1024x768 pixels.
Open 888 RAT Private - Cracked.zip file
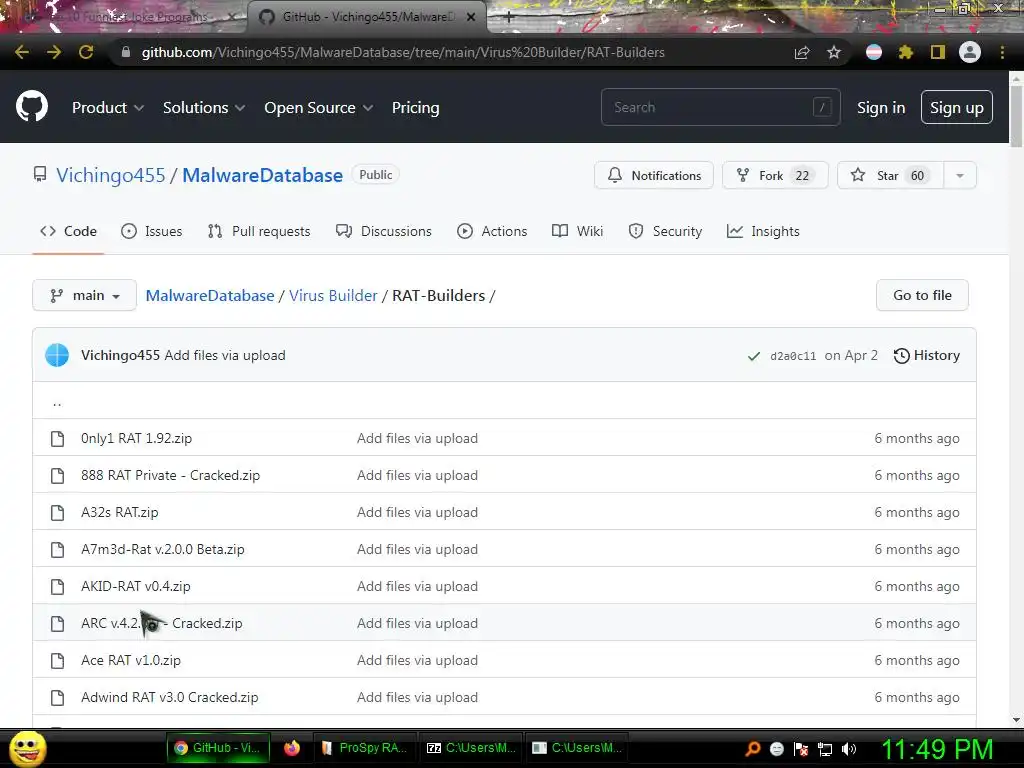click(x=170, y=475)
